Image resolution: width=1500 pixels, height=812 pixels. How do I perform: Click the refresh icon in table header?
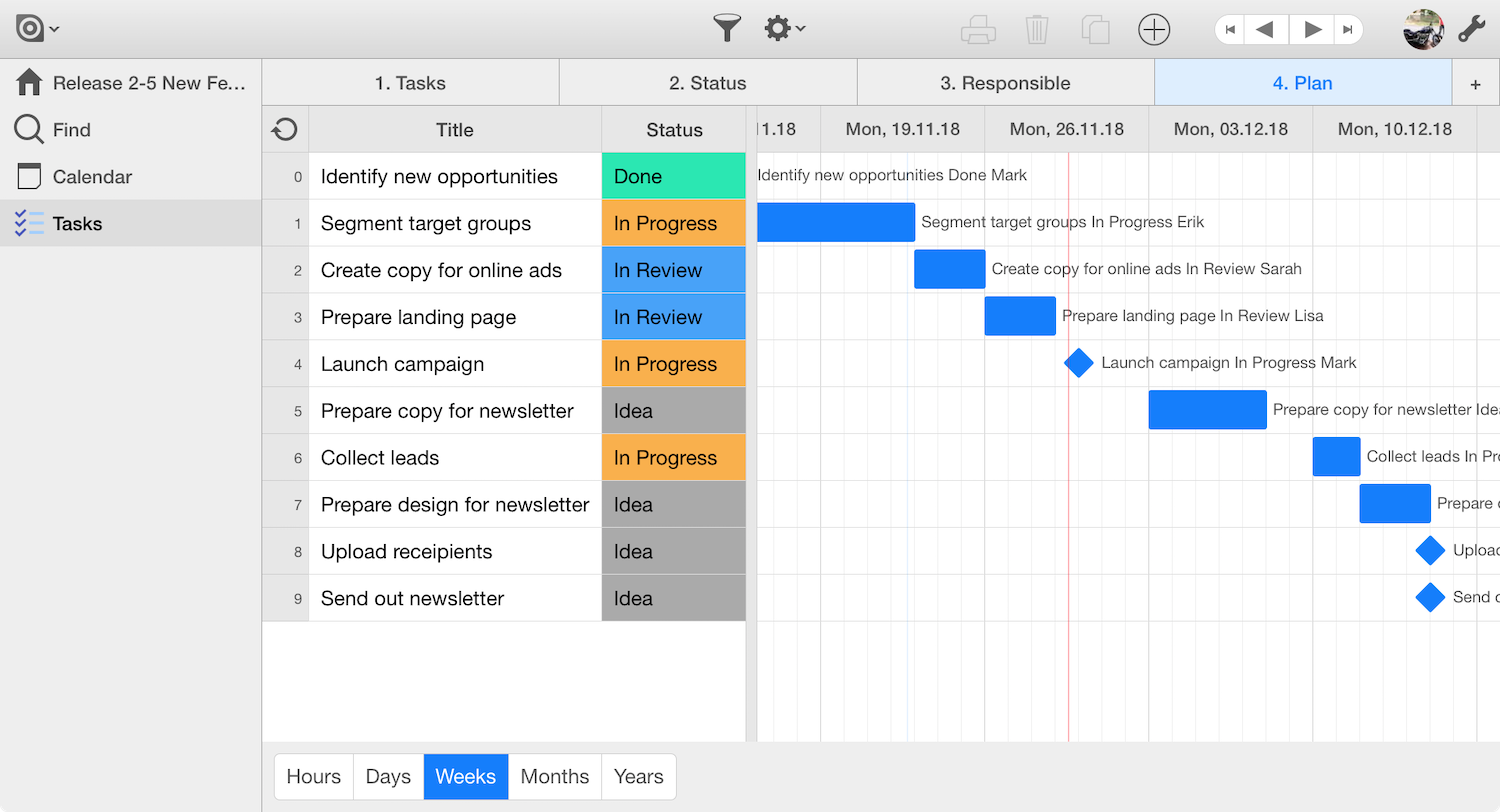click(x=285, y=130)
